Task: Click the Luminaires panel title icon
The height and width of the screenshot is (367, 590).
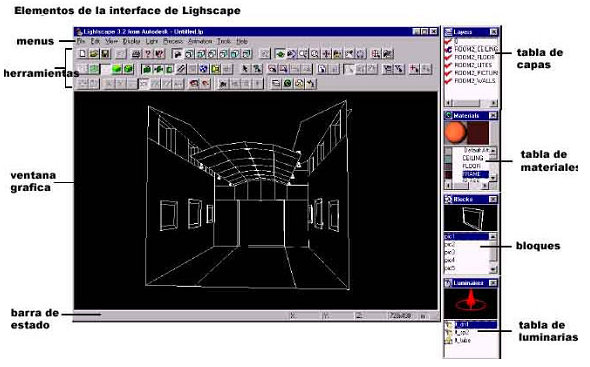Action: 449,283
